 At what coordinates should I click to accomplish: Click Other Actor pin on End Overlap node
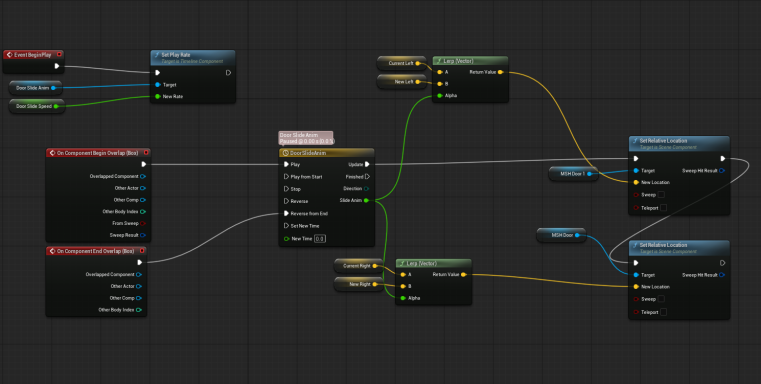[x=139, y=286]
